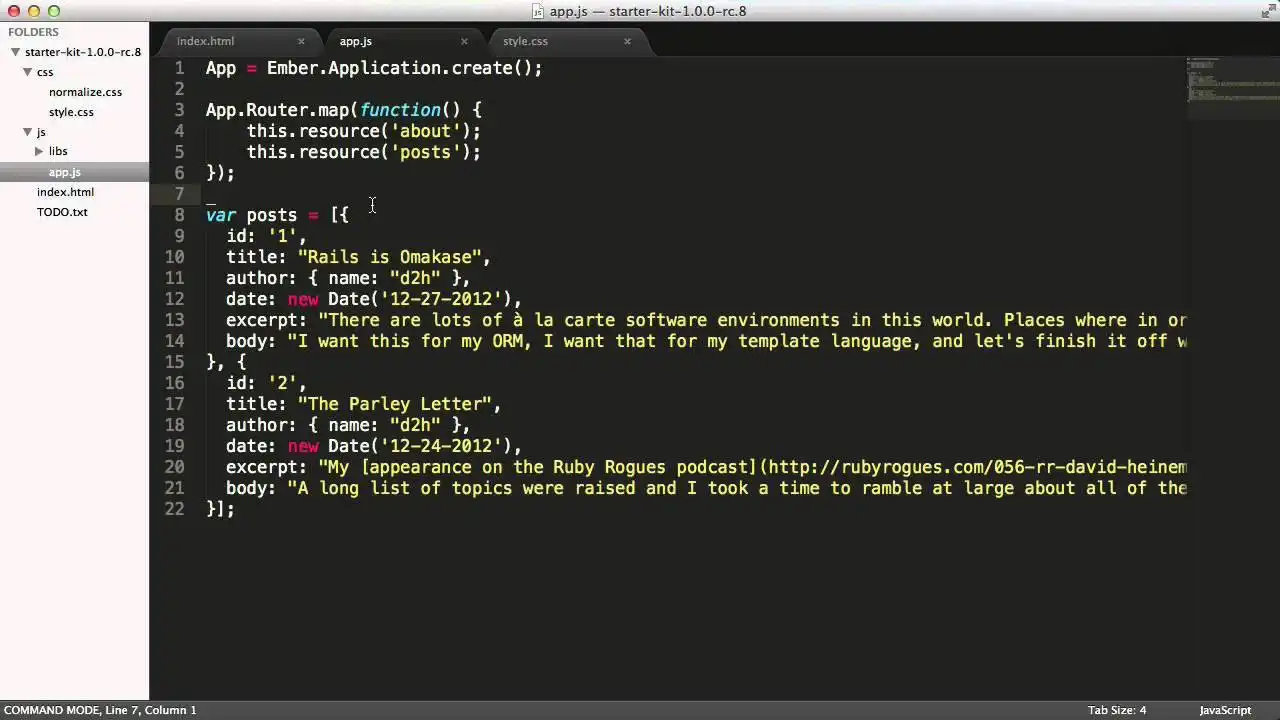
Task: Click the "id: '1'," line
Action: 266,236
